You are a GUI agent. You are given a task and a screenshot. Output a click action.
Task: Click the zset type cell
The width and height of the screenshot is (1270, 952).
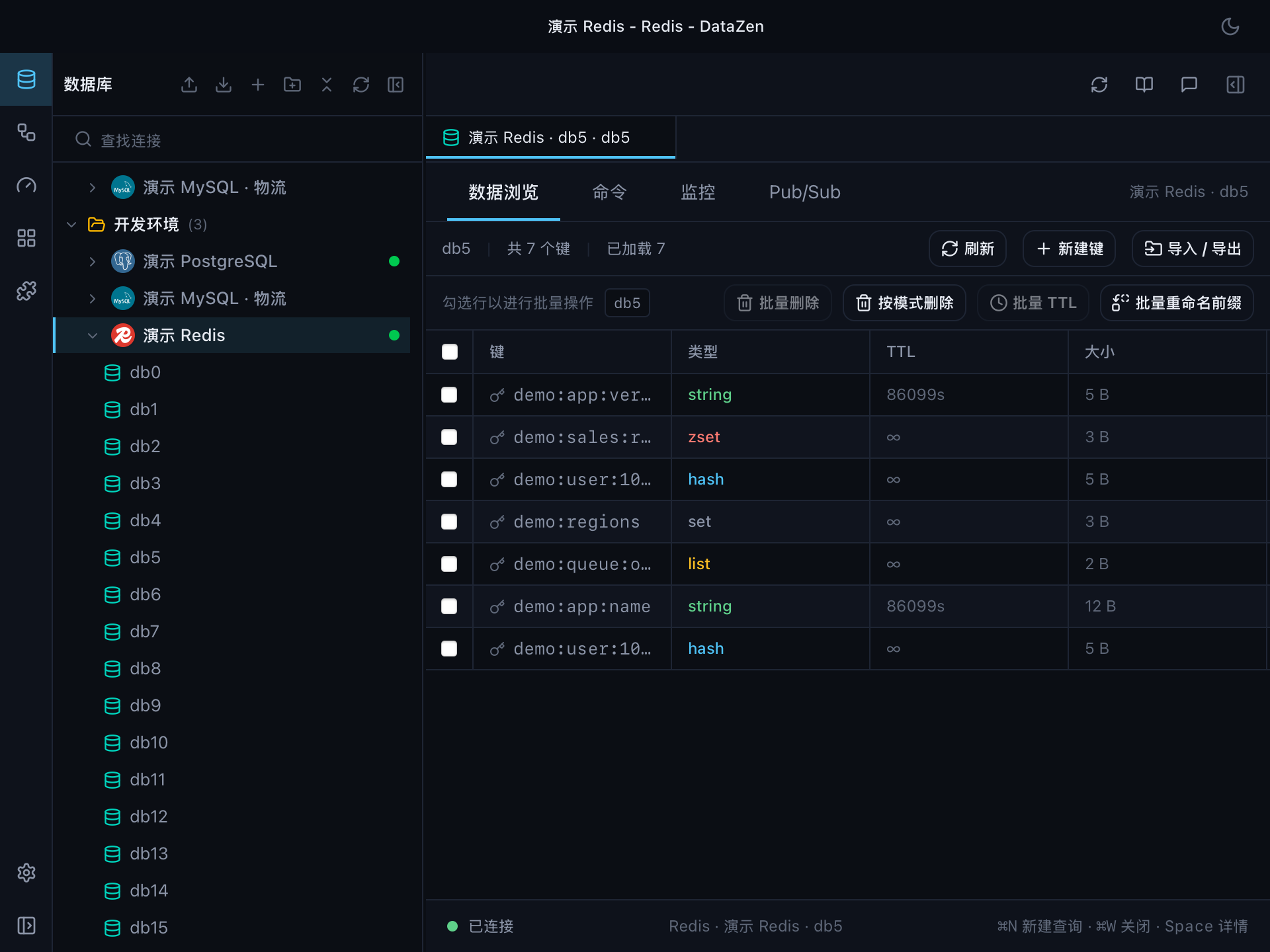click(771, 437)
